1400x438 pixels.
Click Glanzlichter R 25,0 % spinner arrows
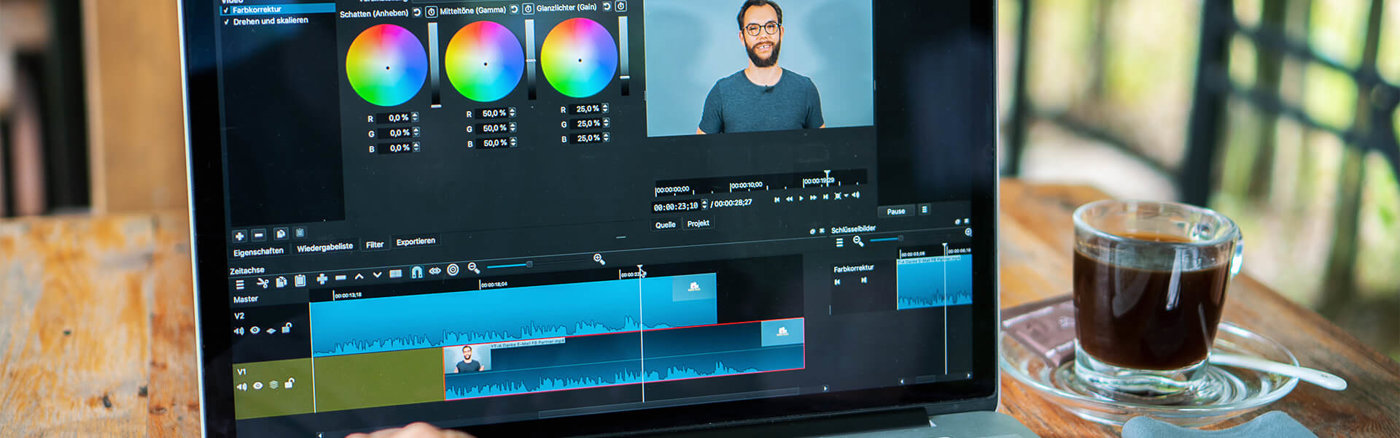pyautogui.click(x=605, y=108)
